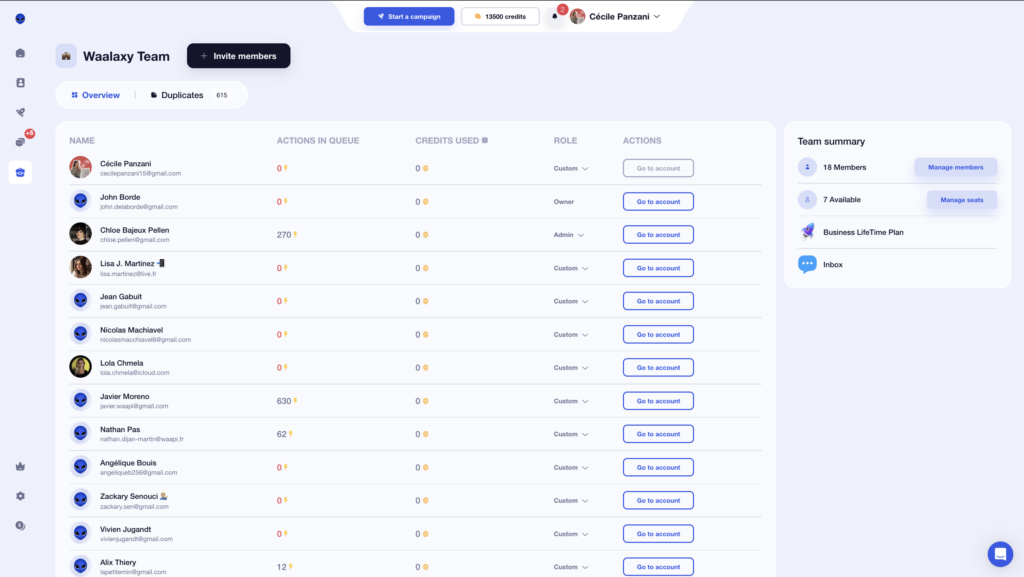Click the Invite members button
Viewport: 1024px width, 577px height.
click(238, 55)
